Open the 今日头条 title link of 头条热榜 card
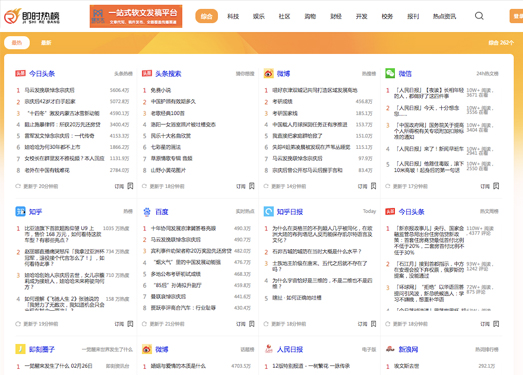 42,73
